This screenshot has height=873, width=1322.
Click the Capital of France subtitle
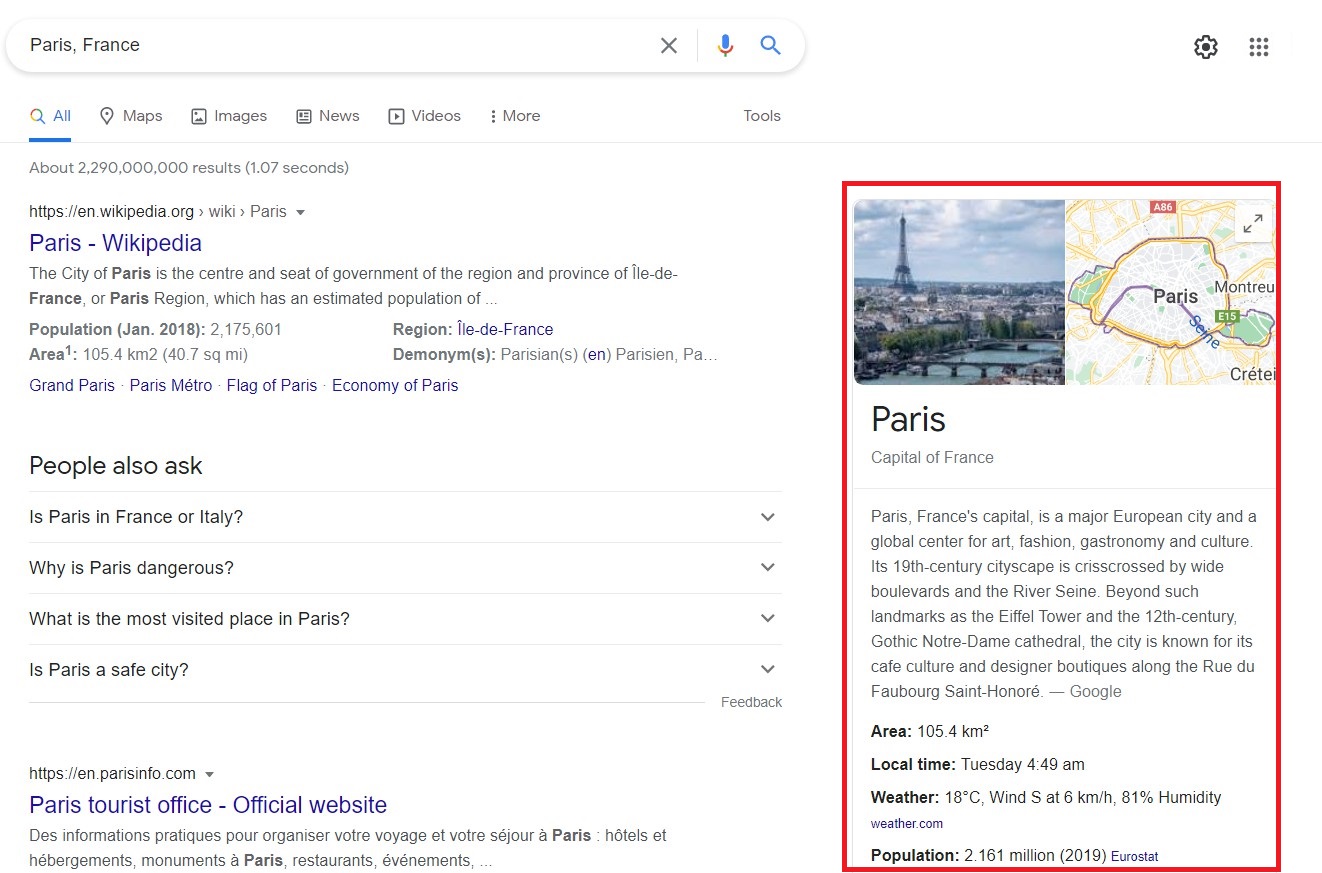pos(932,457)
